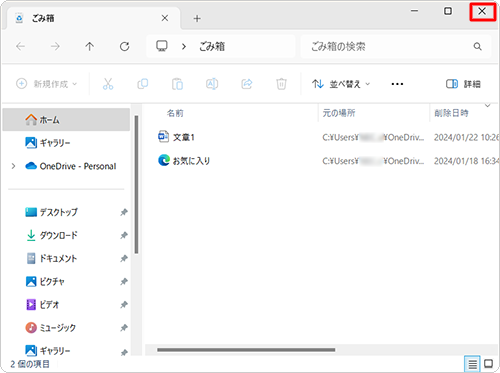Go up one folder level
500x373 pixels.
click(89, 46)
